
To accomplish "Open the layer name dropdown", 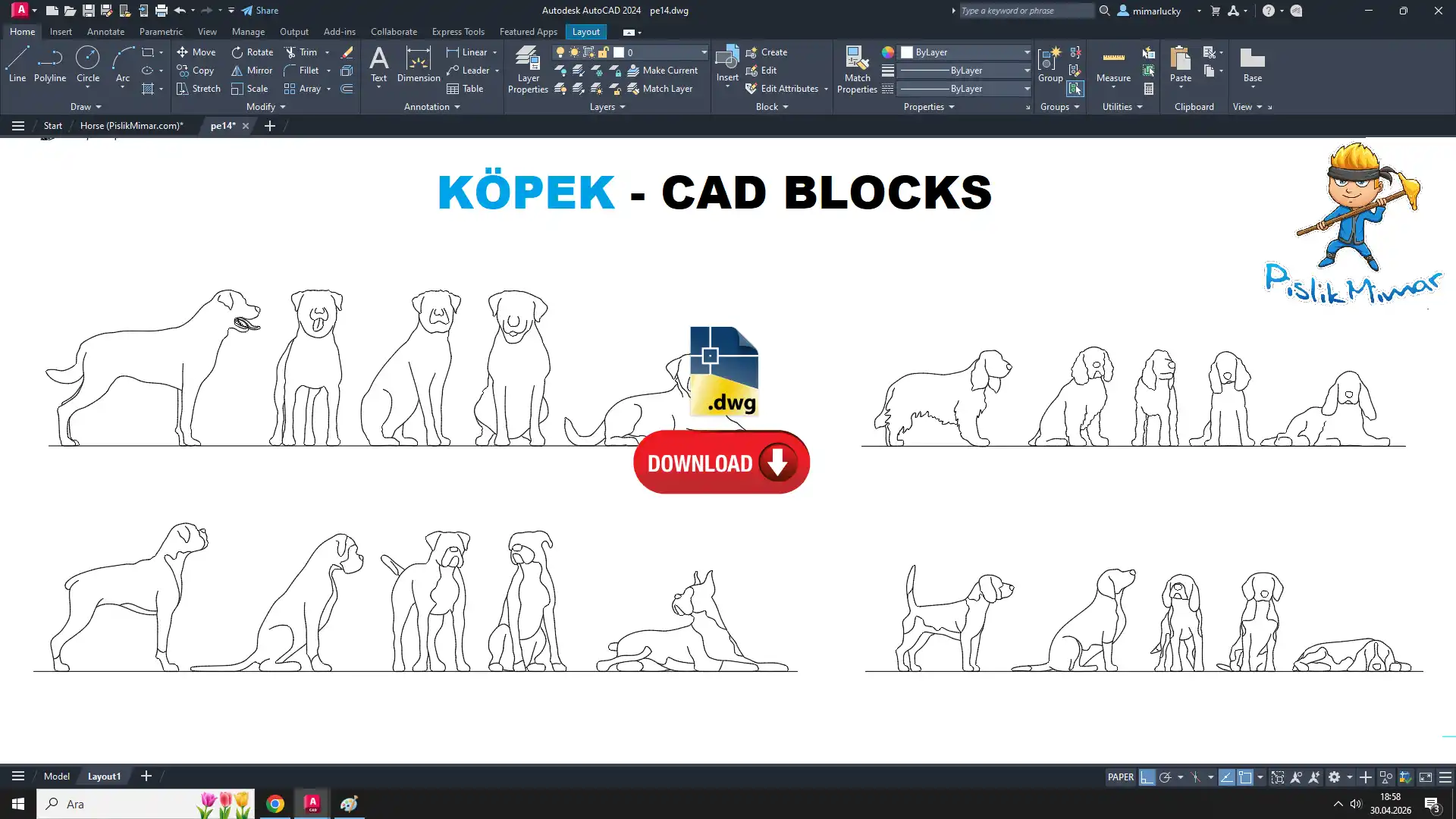I will tap(704, 52).
